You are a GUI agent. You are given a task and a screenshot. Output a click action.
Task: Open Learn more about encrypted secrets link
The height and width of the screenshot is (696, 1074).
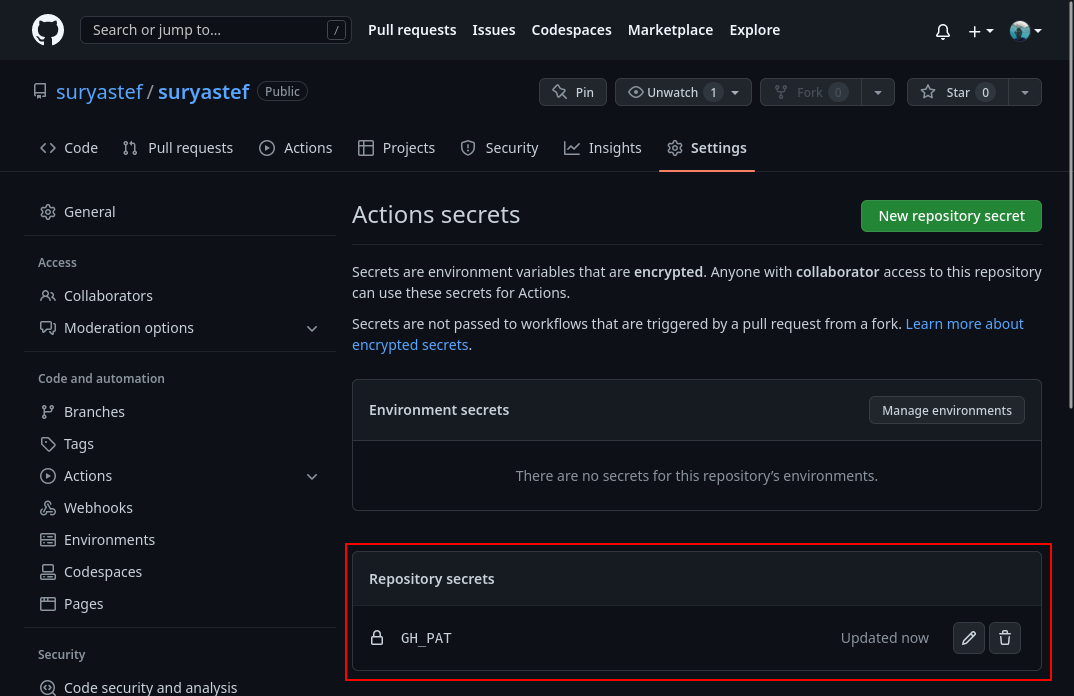coord(964,324)
